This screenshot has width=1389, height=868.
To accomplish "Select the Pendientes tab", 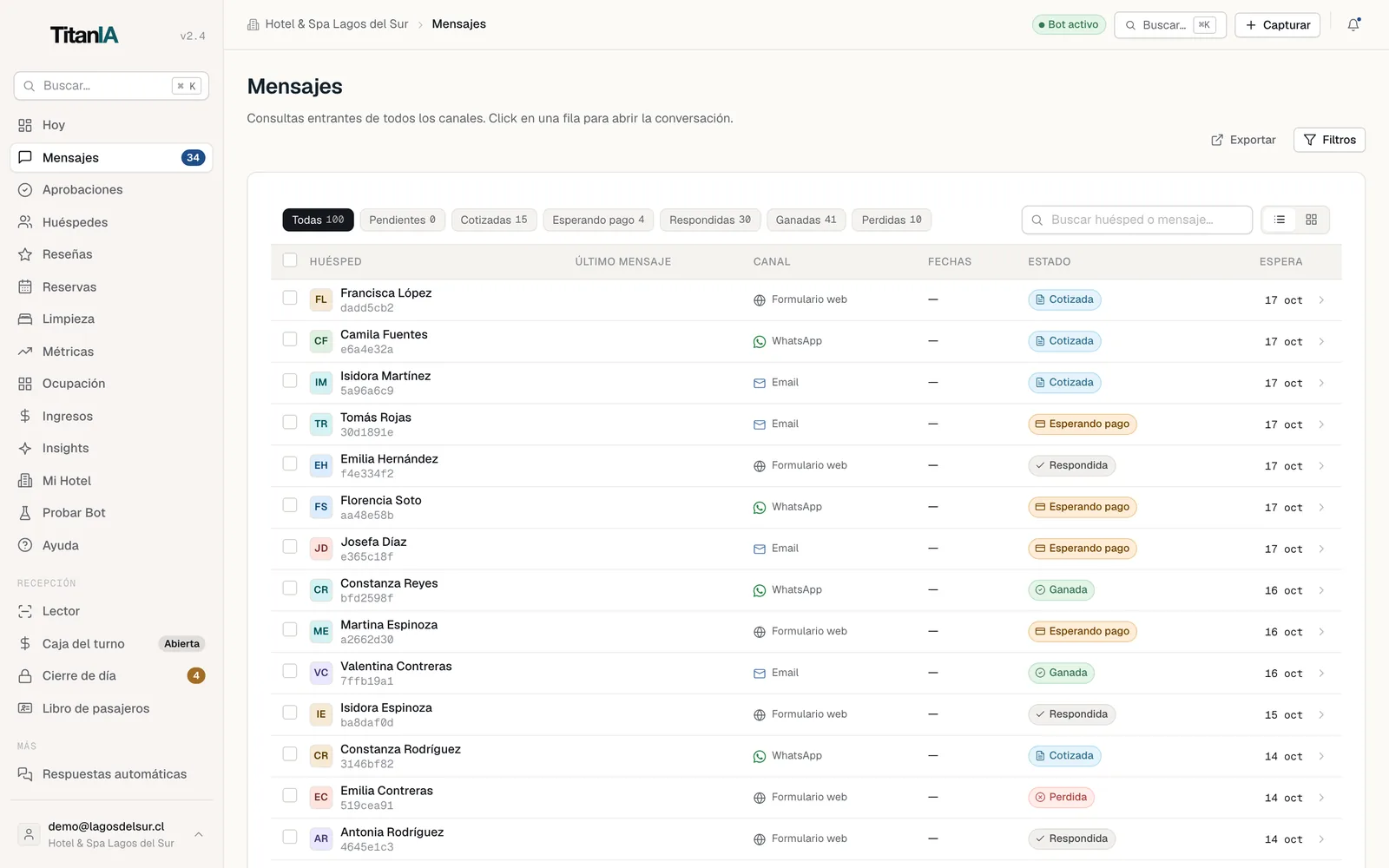I will 402,220.
